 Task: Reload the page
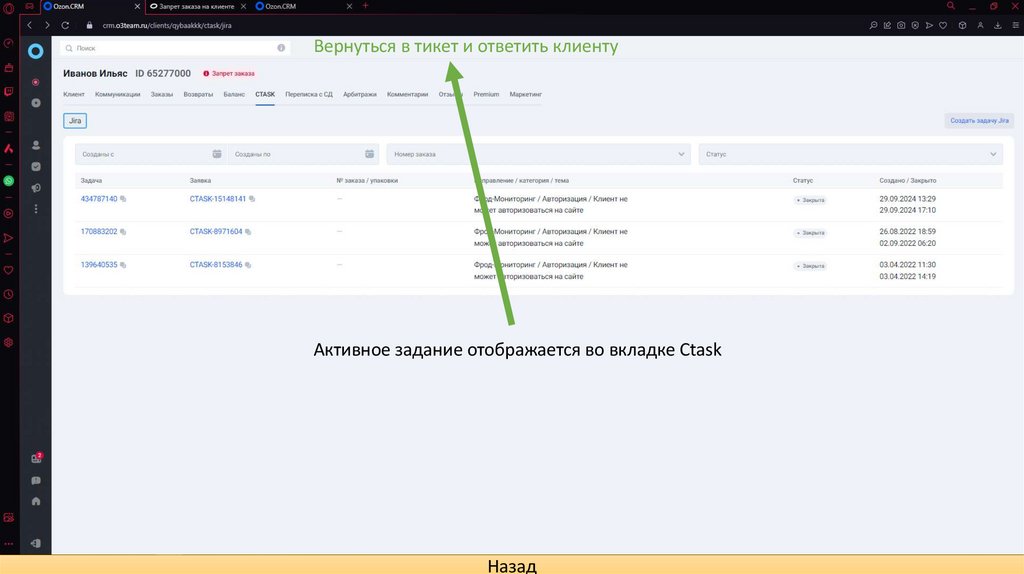point(65,25)
